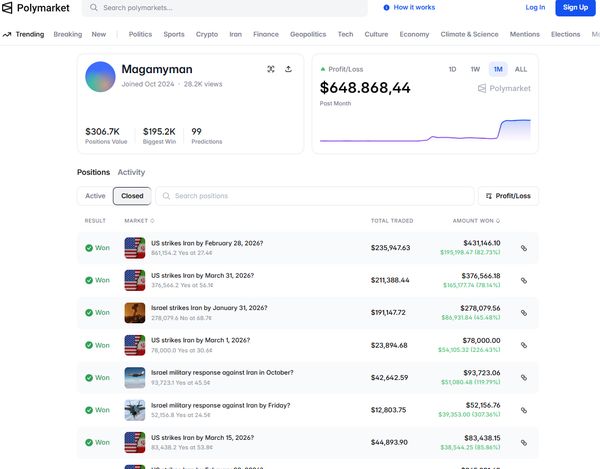Open US strikes Iran by March 31 market
Viewport: 600px width, 469px height.
[202, 276]
